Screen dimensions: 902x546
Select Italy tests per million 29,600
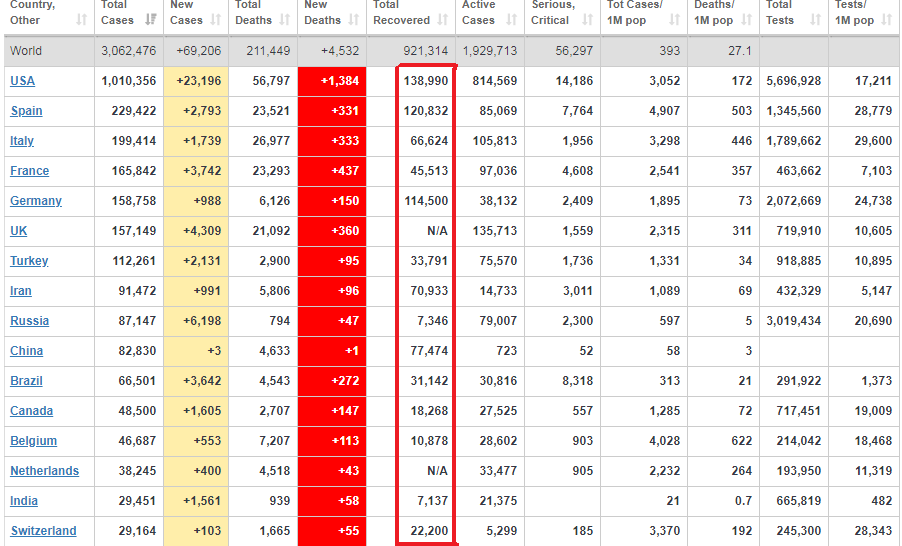(873, 141)
